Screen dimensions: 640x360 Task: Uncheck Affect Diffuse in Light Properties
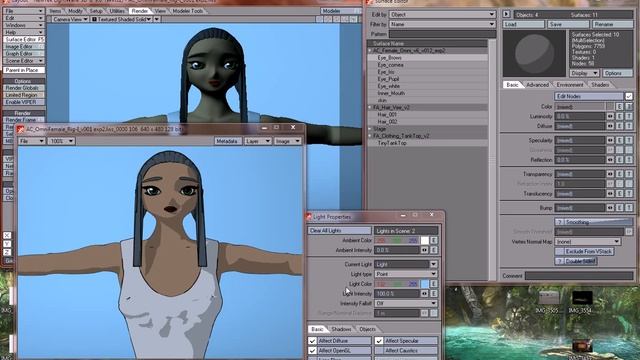click(x=312, y=340)
